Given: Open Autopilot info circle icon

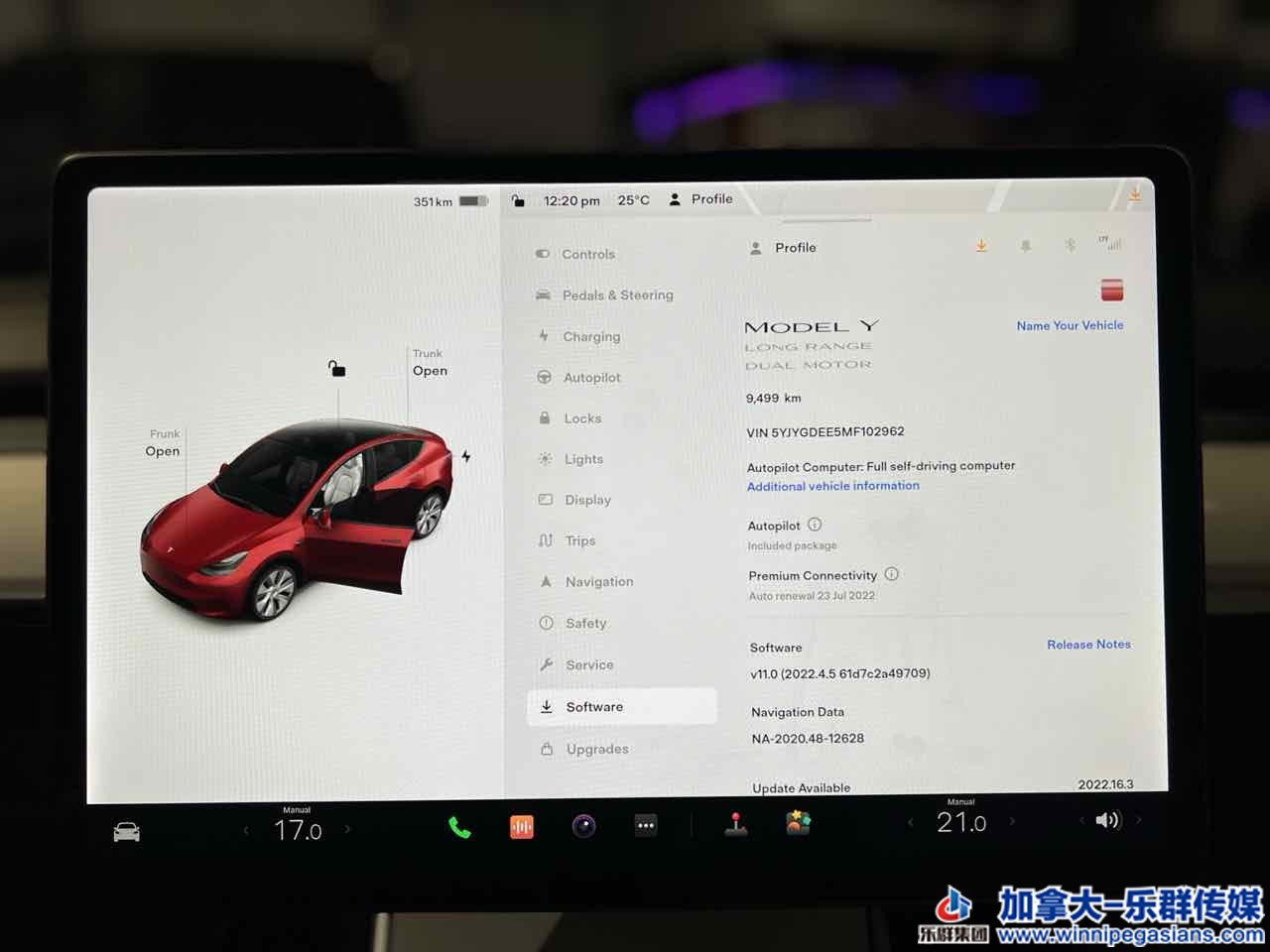Looking at the screenshot, I should click(x=815, y=525).
